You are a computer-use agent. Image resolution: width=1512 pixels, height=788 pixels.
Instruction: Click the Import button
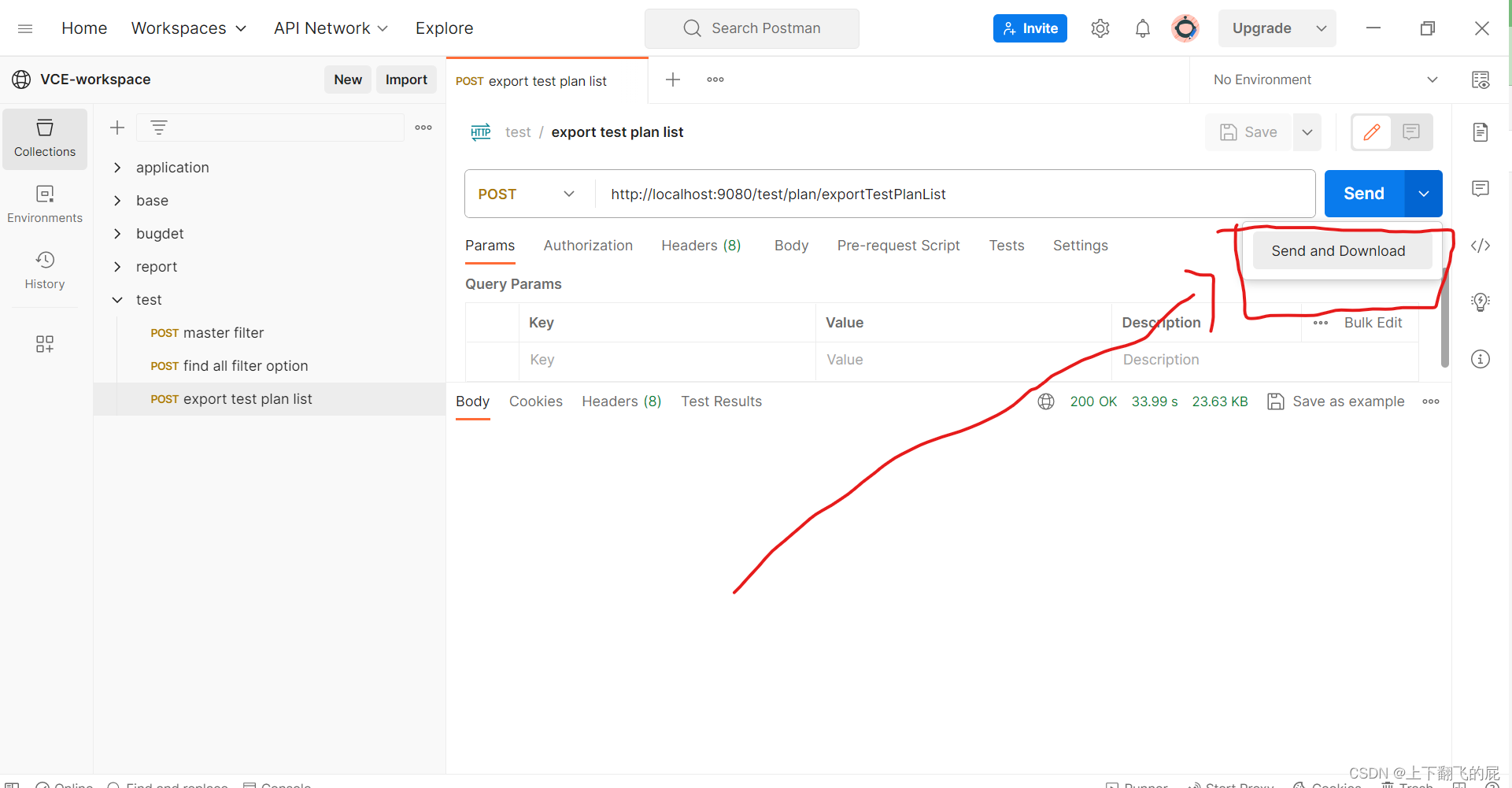coord(406,80)
